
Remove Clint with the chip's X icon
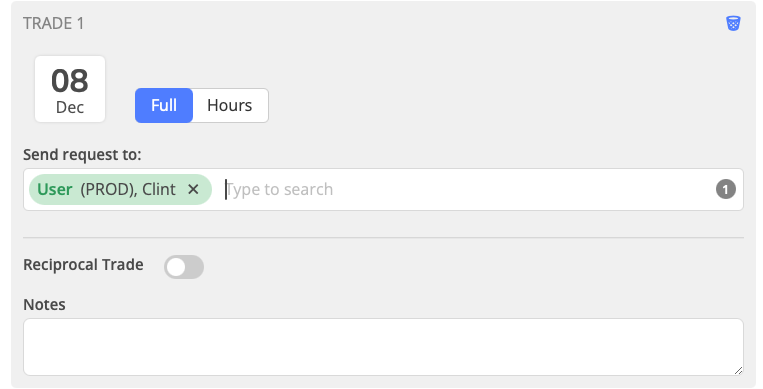193,189
